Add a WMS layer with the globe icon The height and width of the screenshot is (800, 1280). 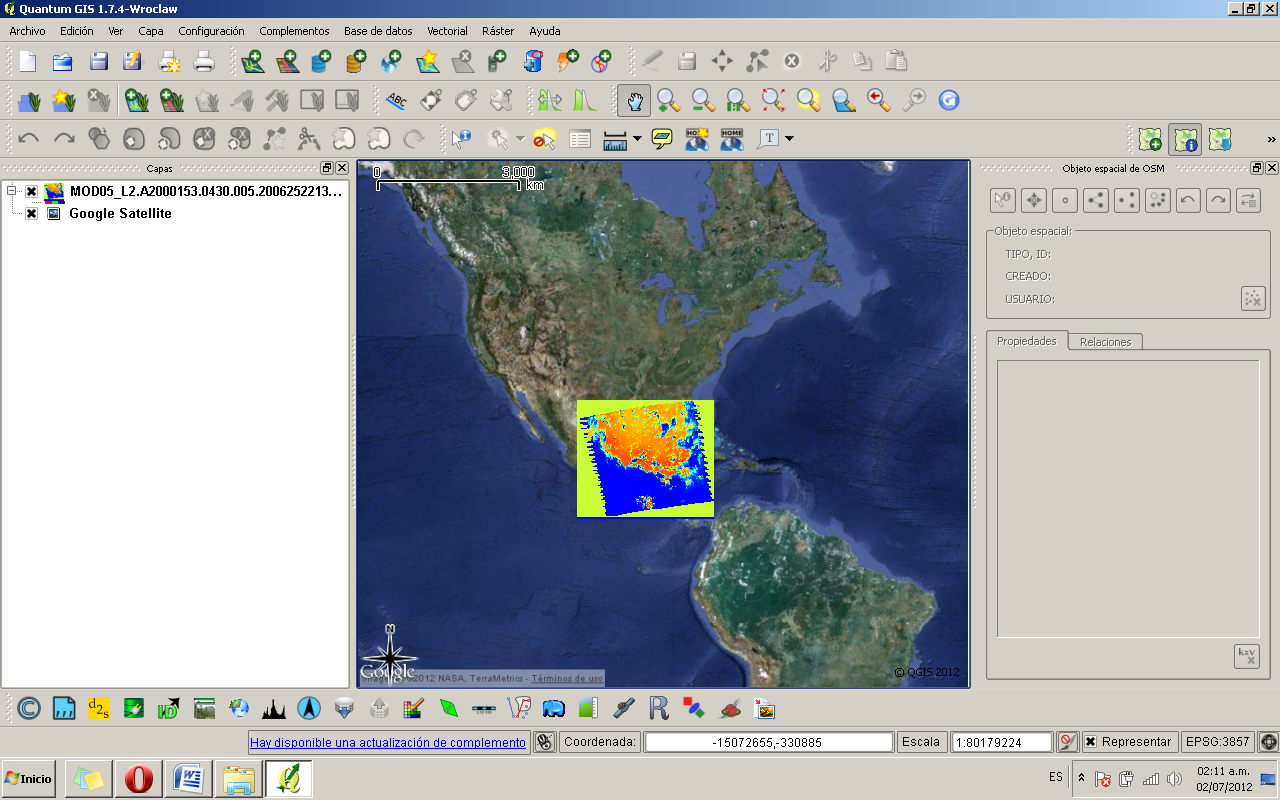(x=392, y=62)
